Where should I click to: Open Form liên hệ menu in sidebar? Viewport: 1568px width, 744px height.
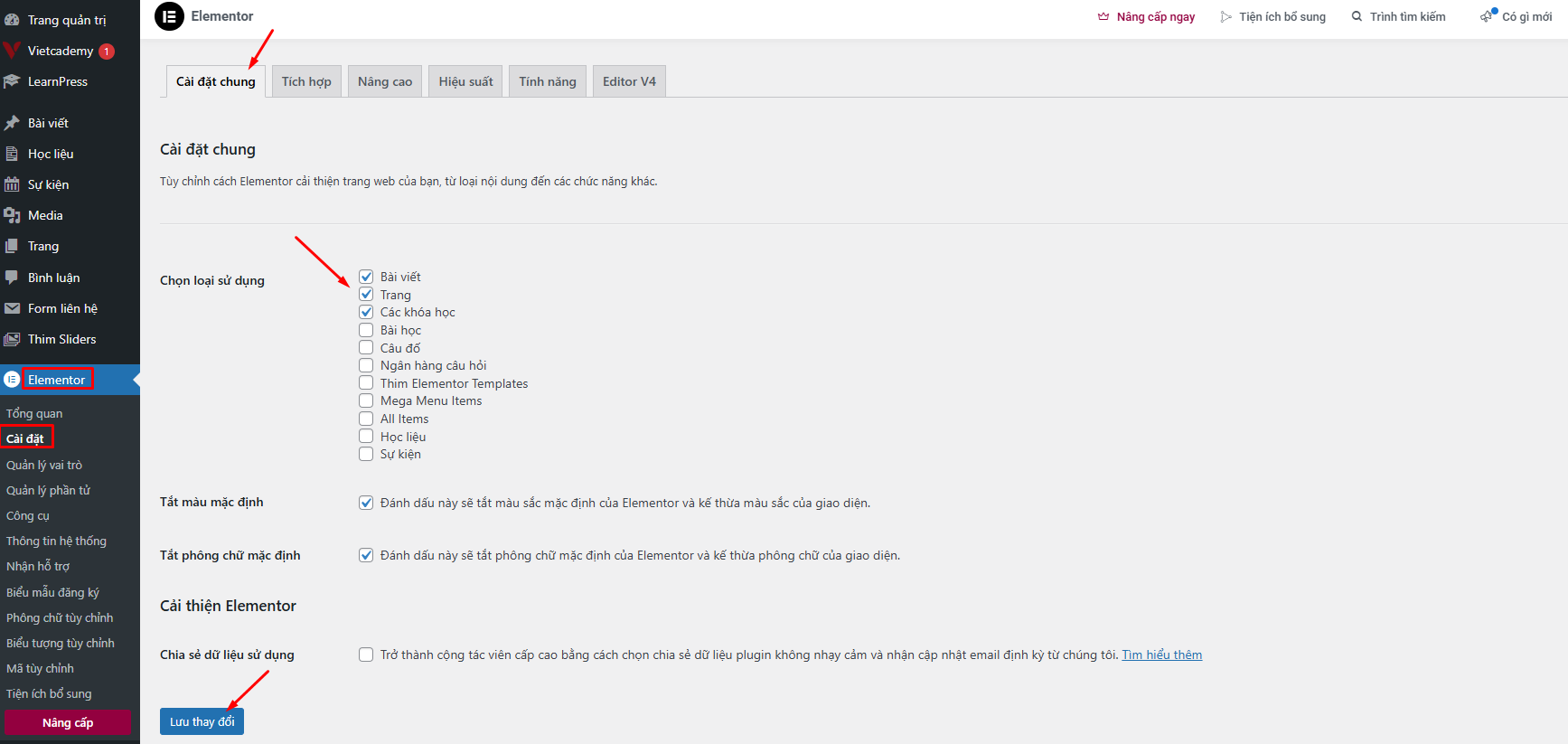click(x=70, y=308)
